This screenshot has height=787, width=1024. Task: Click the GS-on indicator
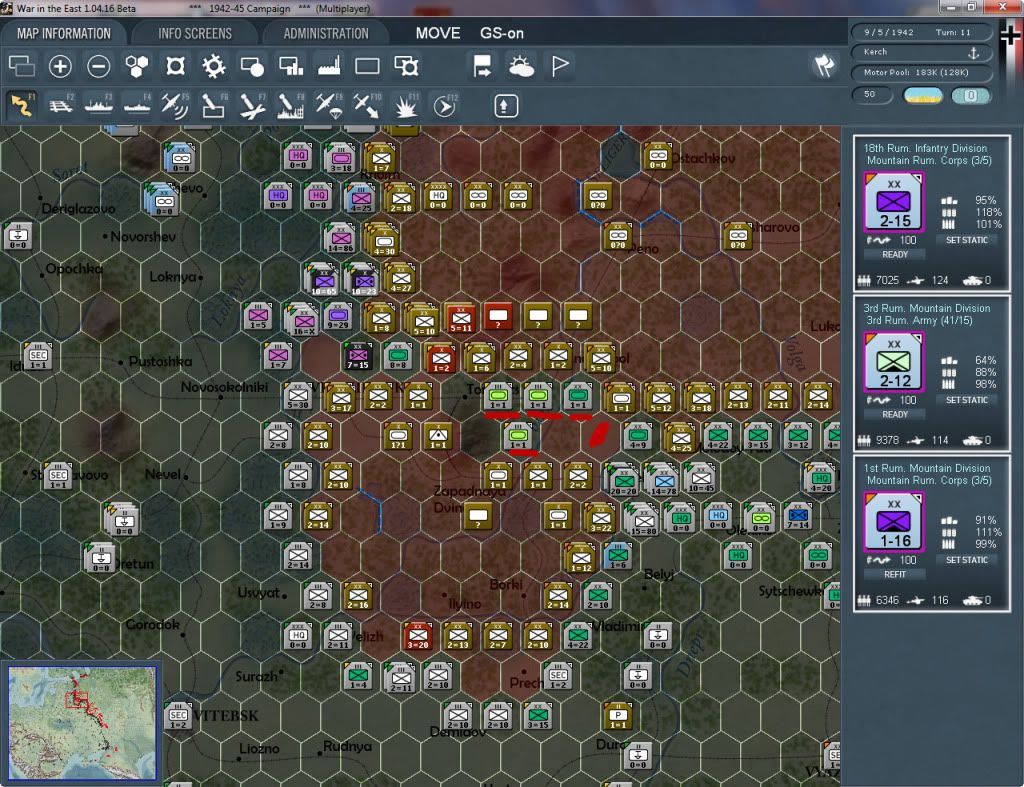(x=502, y=33)
